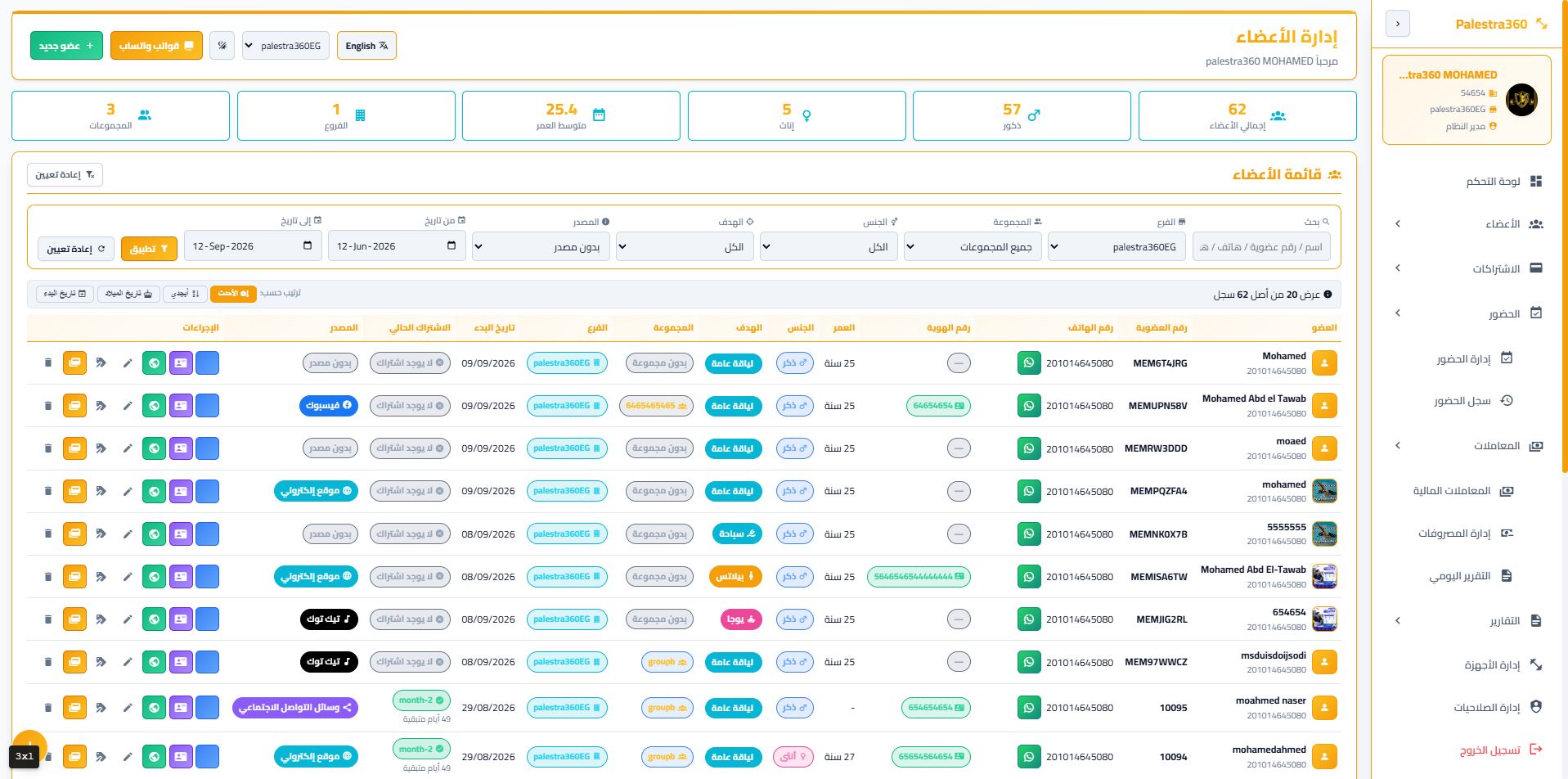Screen dimensions: 1568x779
Task: Sort by الأحدث newest toggle
Action: pos(233,293)
